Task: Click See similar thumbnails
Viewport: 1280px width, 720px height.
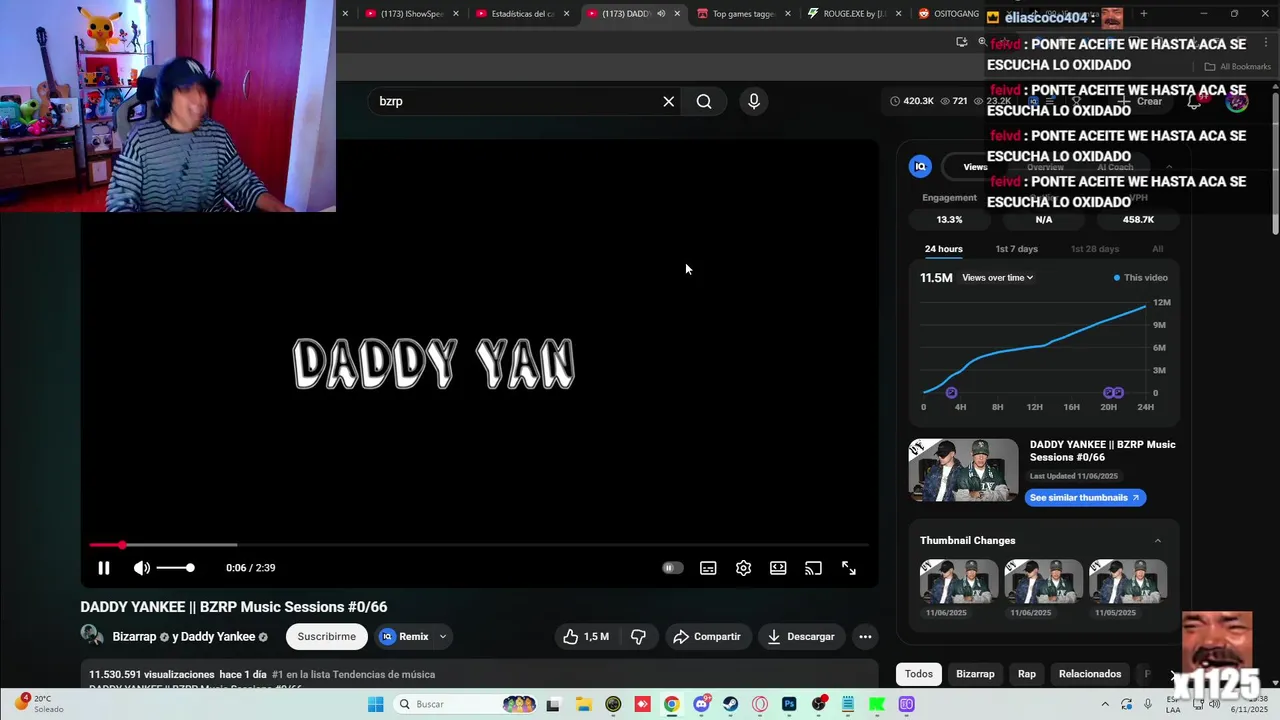Action: coord(1085,498)
